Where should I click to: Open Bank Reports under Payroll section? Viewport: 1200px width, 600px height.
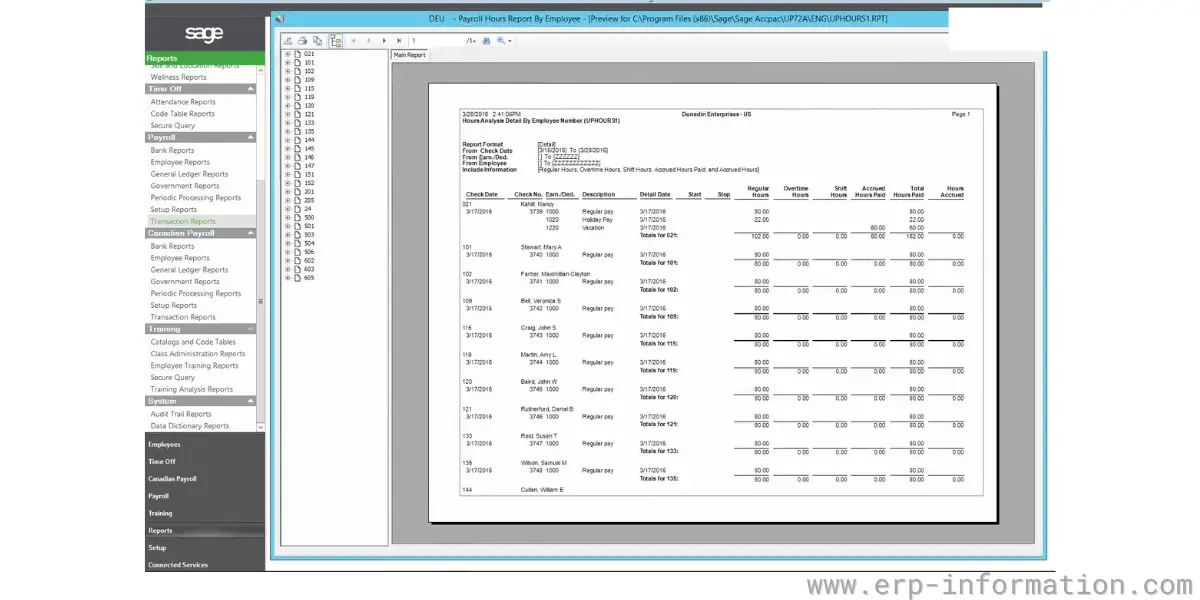(x=173, y=150)
